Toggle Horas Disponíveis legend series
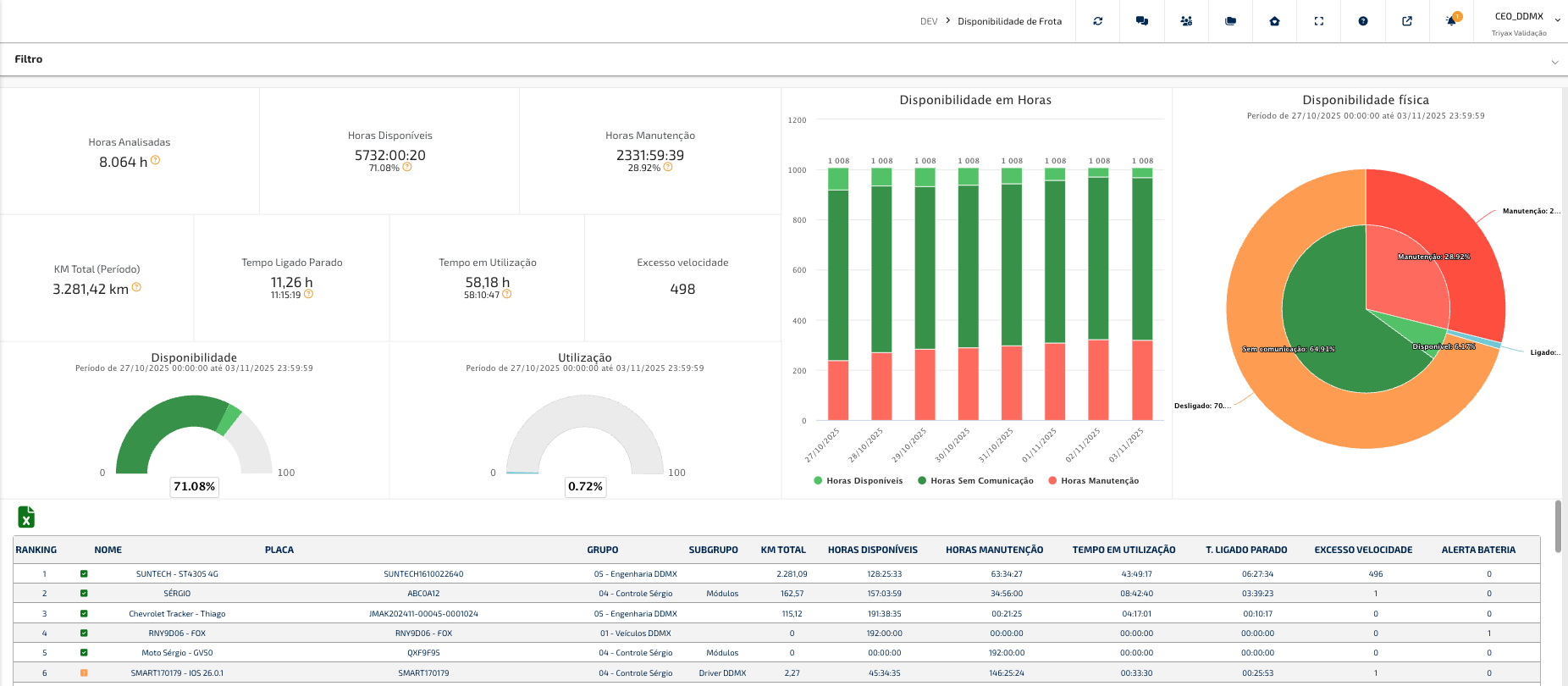 coord(858,481)
